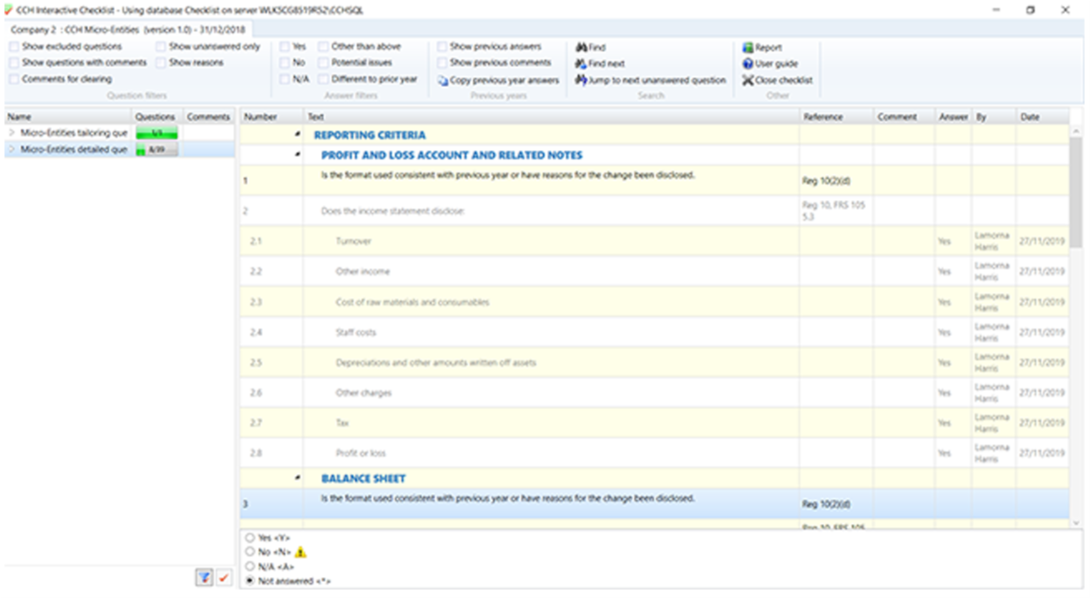Expand Micro-Entities tailoring questions tree item
Viewport: 1090px width, 598px height.
pyautogui.click(x=11, y=132)
